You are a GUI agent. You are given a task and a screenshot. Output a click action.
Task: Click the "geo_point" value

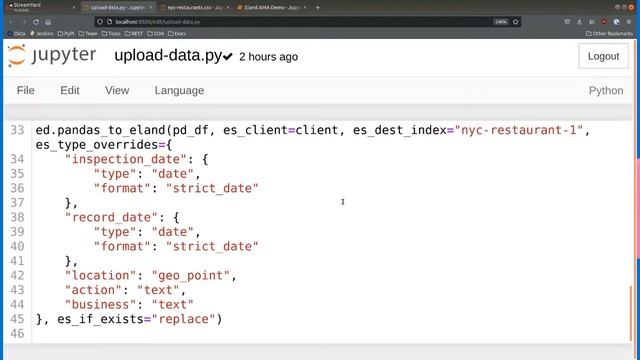pos(191,276)
